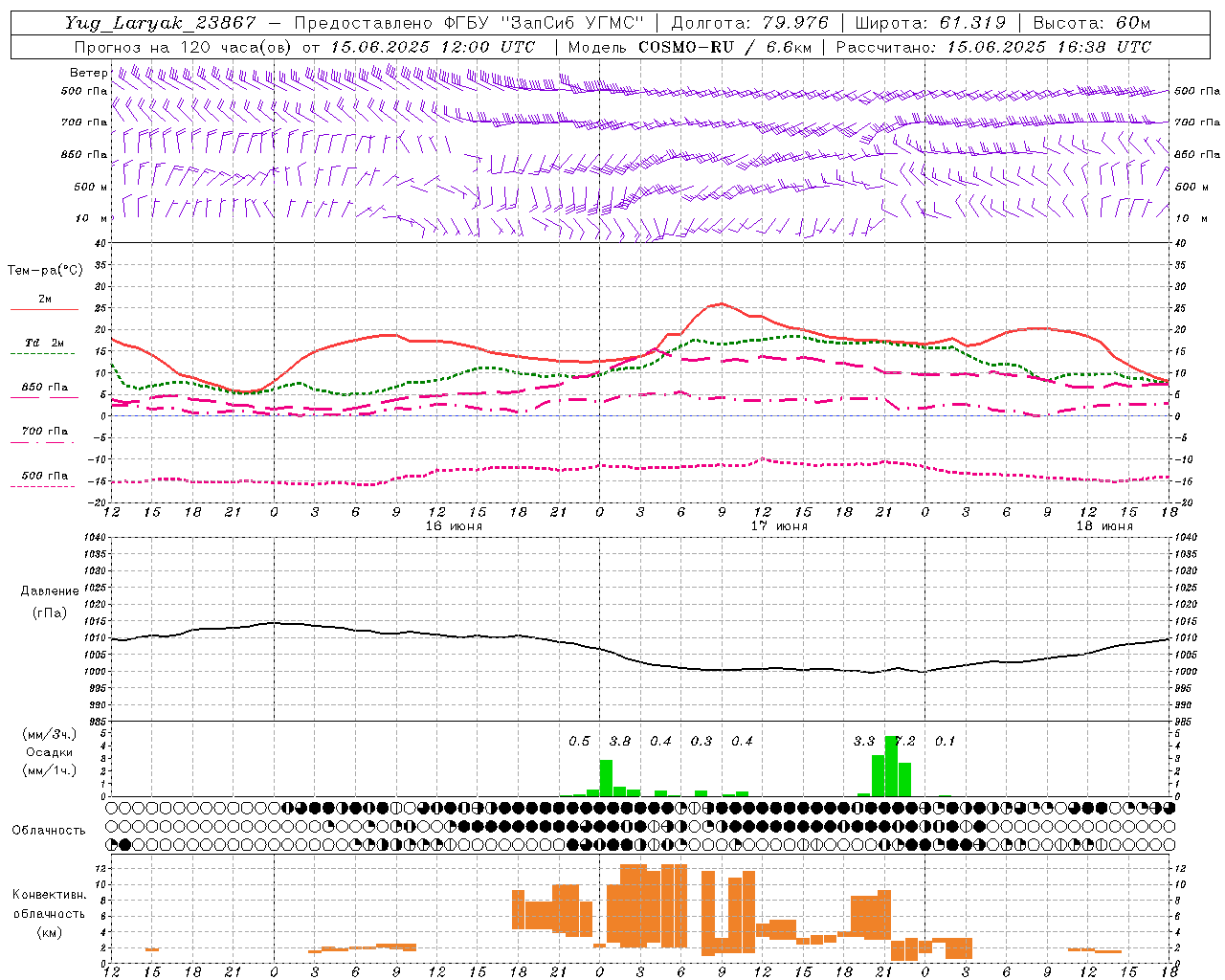The image size is (1225, 980).
Task: Click the forecast length text Прогноз на 120 часа(ов)
Action: tap(185, 47)
